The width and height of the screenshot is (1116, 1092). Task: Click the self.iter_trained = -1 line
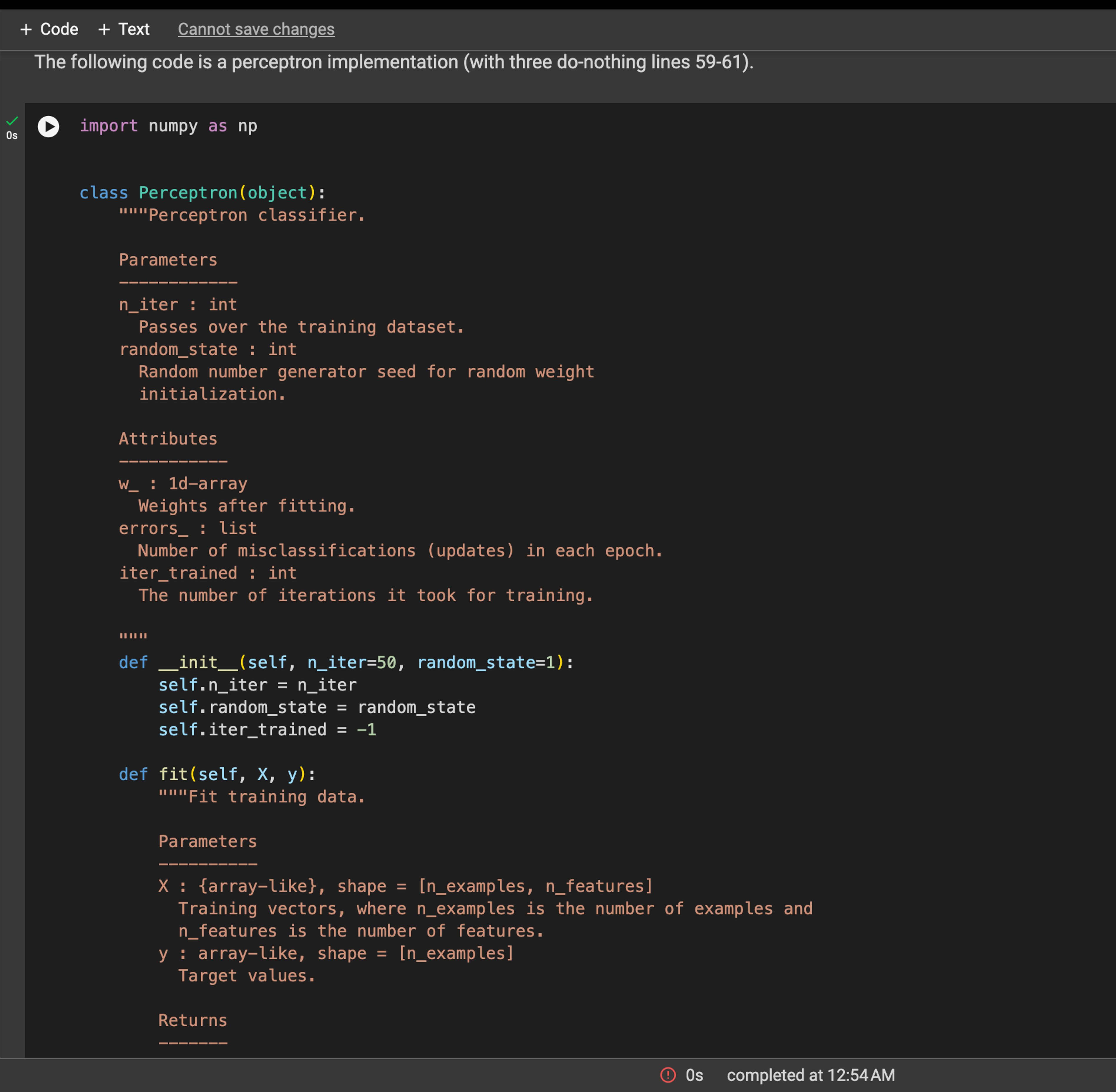[x=267, y=730]
